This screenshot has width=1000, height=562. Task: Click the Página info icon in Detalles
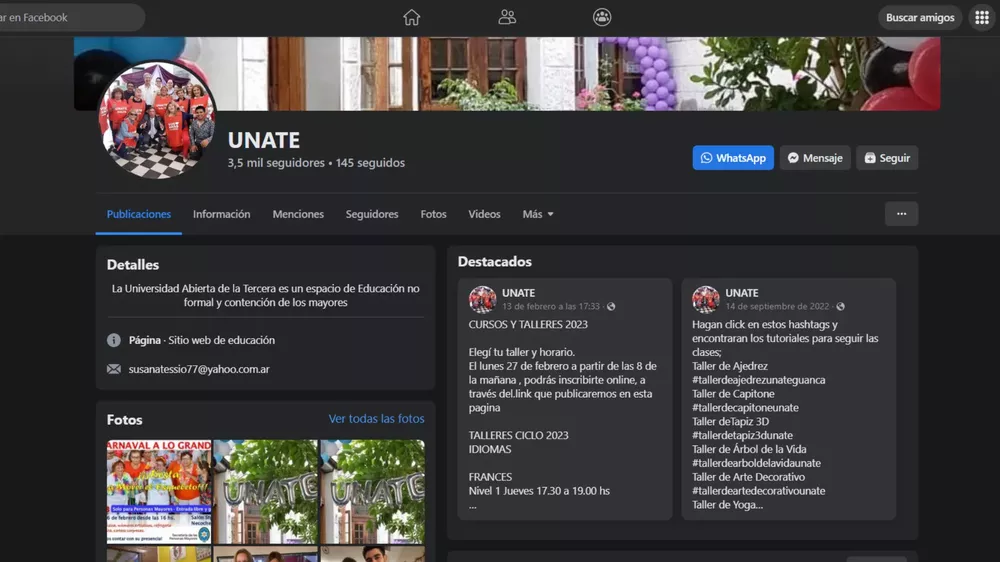pyautogui.click(x=114, y=340)
